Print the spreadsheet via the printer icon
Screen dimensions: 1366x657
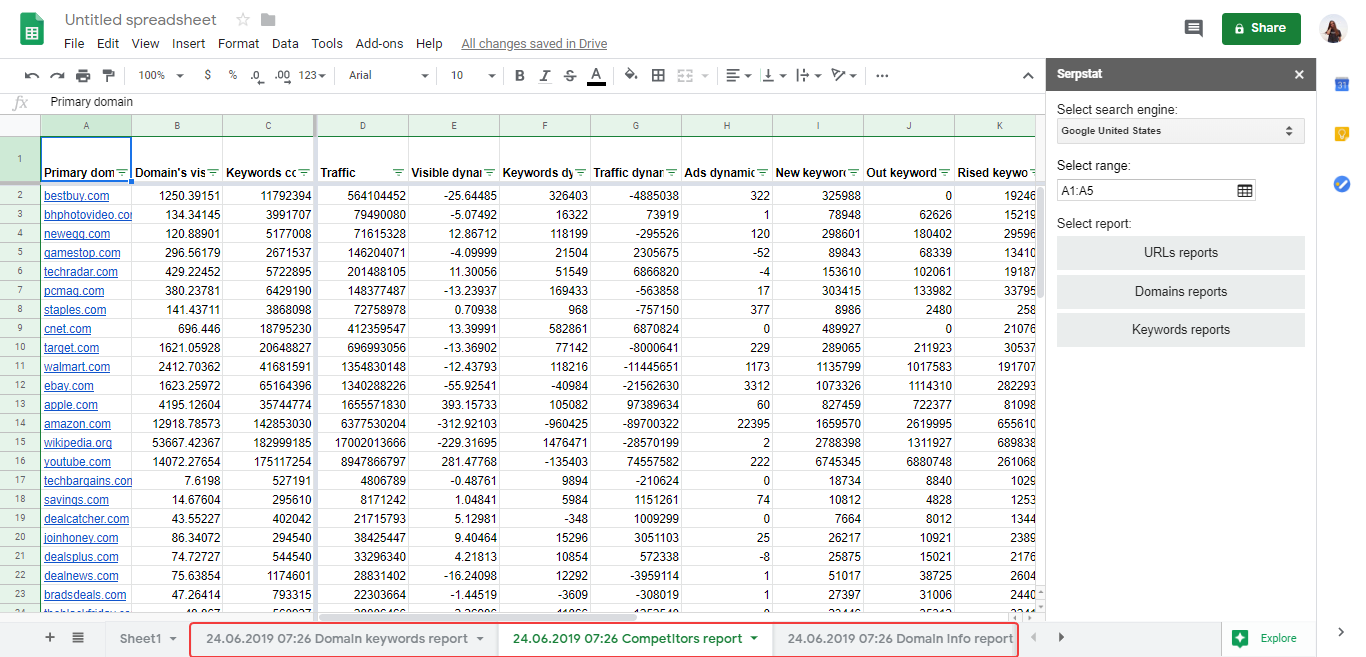[83, 75]
